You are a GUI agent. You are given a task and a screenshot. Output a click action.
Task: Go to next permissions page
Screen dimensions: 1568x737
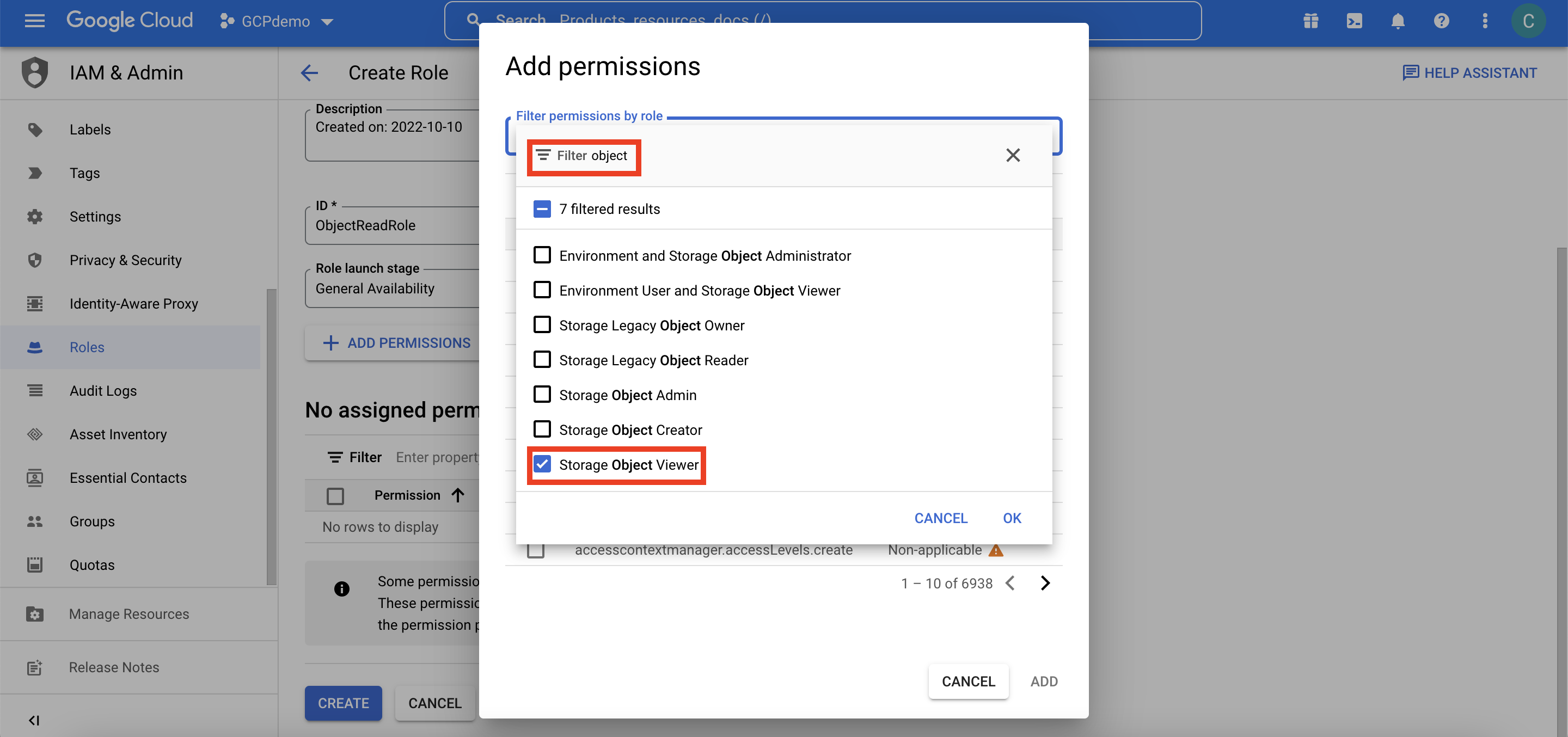(x=1045, y=583)
